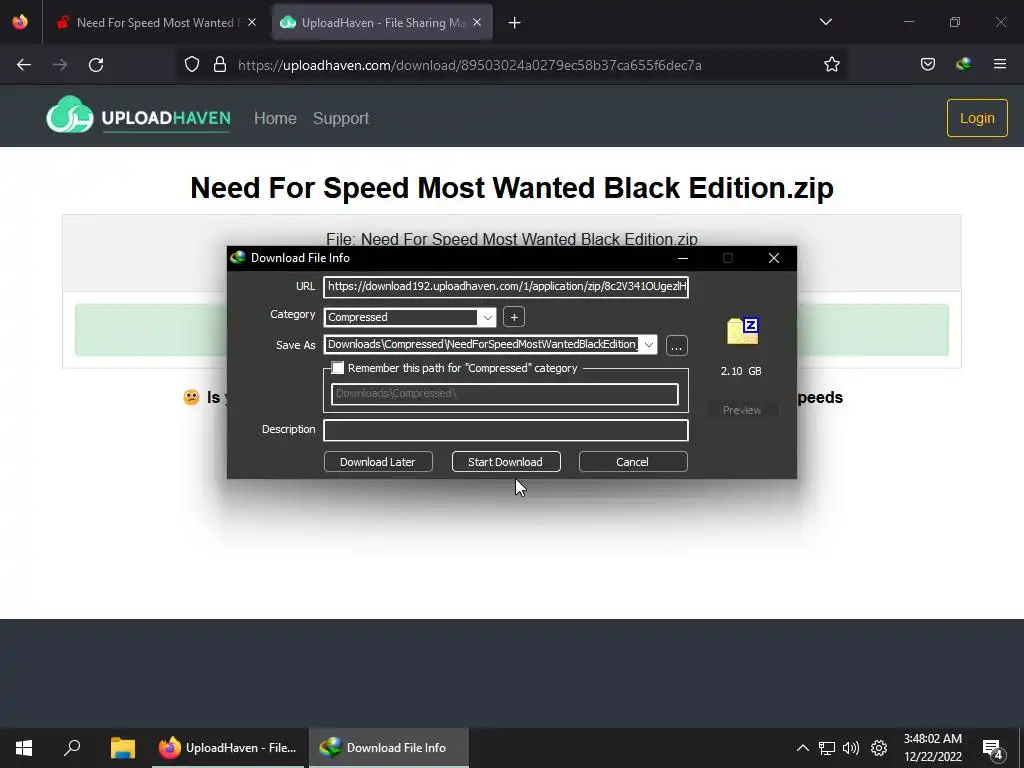Close the Need For Speed tab
Viewport: 1024px width, 768px height.
click(x=252, y=22)
